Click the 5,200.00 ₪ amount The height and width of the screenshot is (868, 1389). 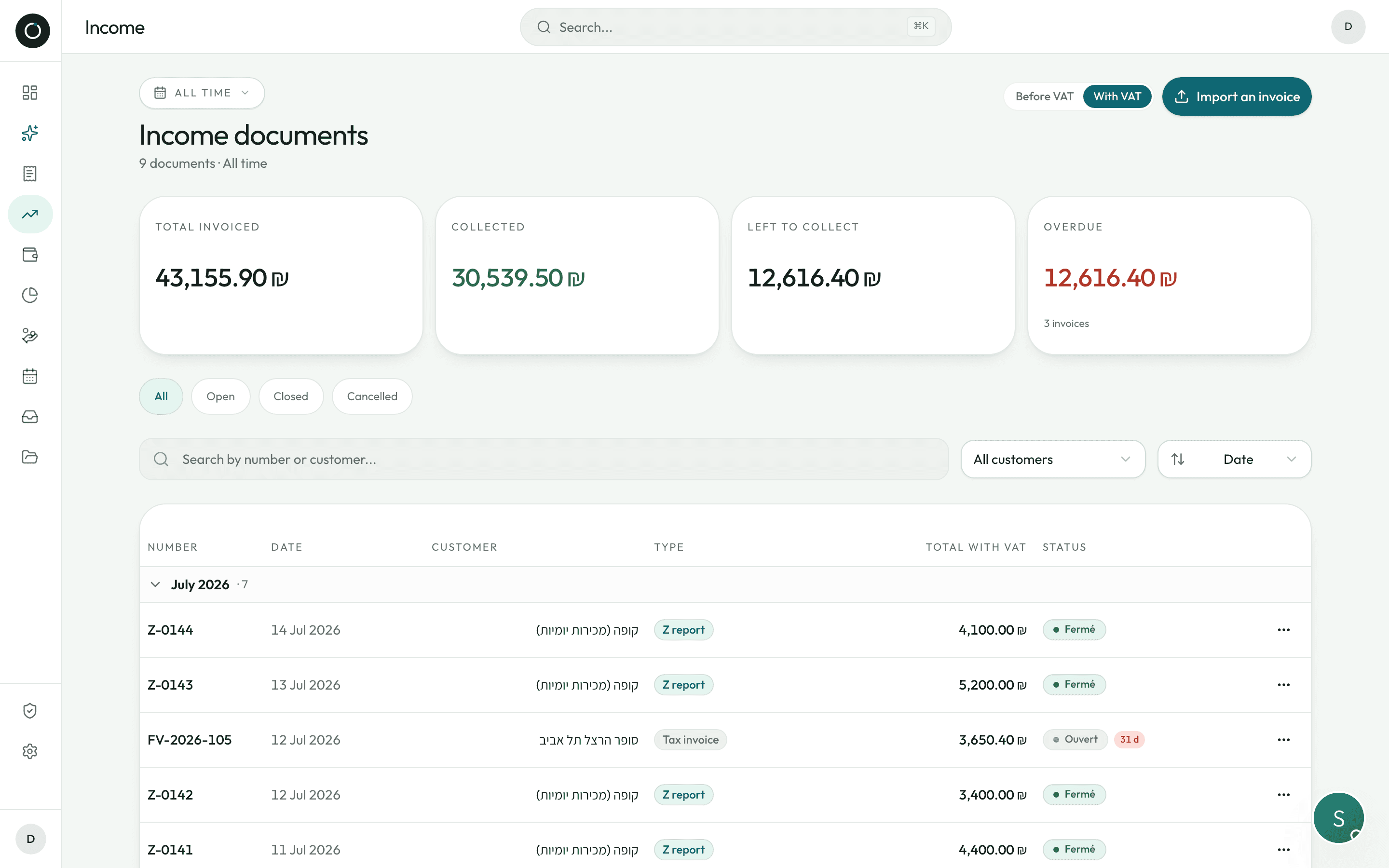993,685
